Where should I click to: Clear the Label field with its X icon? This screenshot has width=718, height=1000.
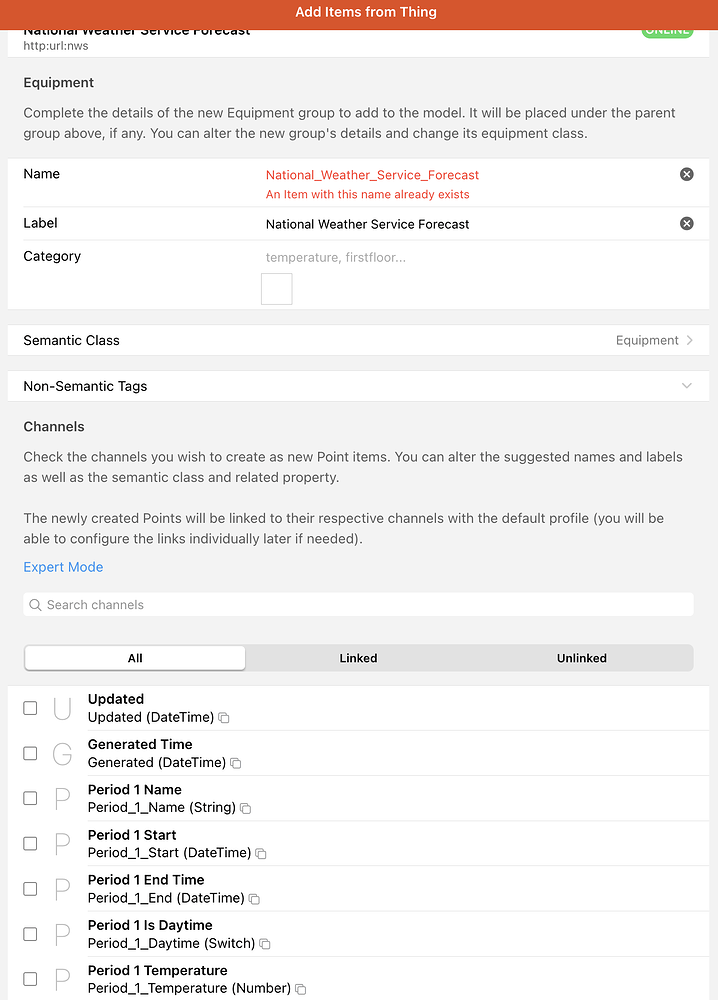tap(686, 223)
